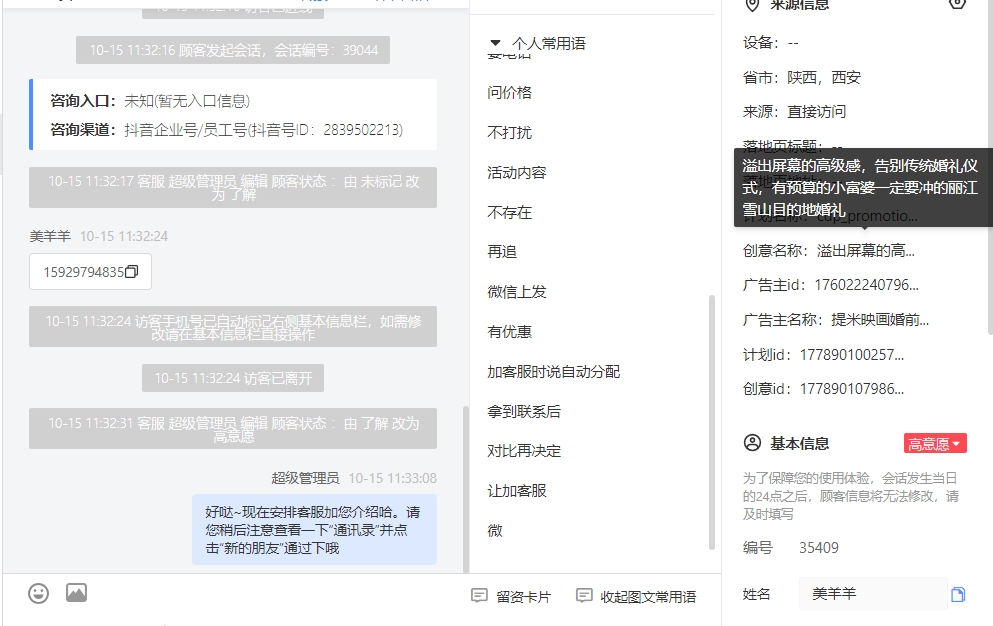
Task: Click the quick phrases list scrollbar
Action: click(711, 422)
